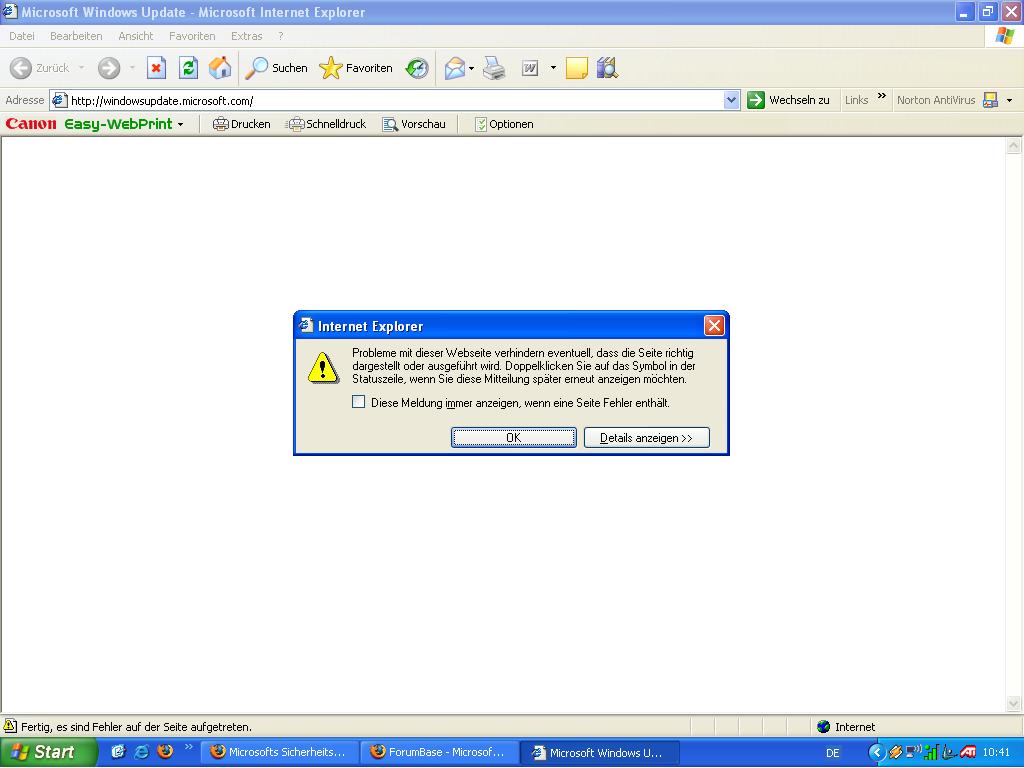Open the Favoriten star panel
Image resolution: width=1024 pixels, height=768 pixels.
[x=356, y=68]
